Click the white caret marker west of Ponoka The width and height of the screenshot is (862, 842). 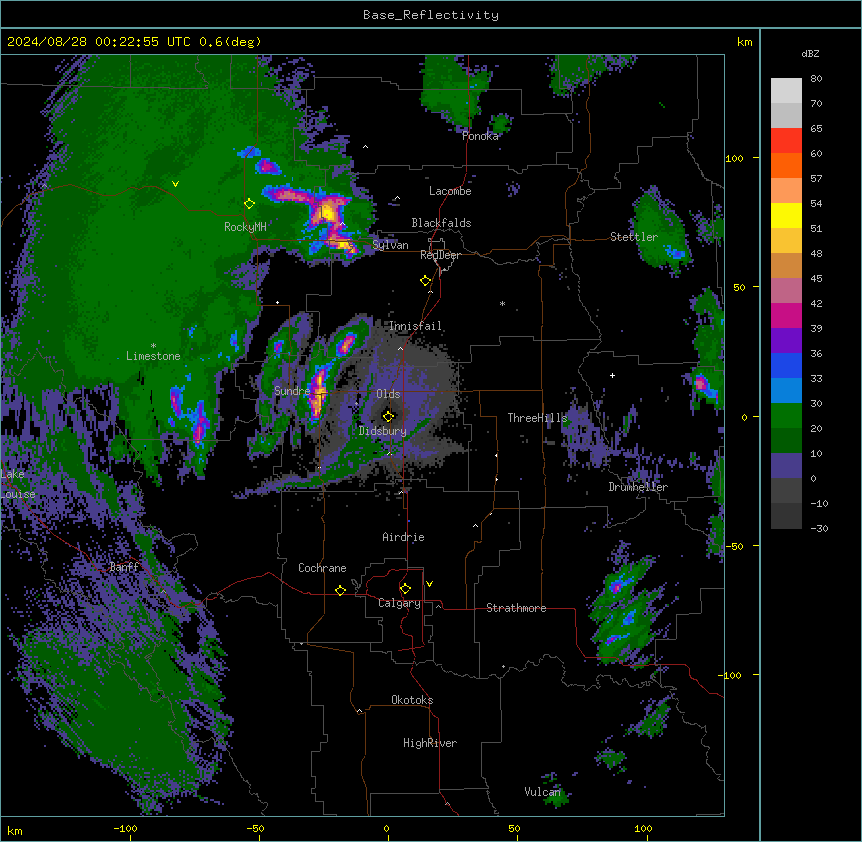365,147
